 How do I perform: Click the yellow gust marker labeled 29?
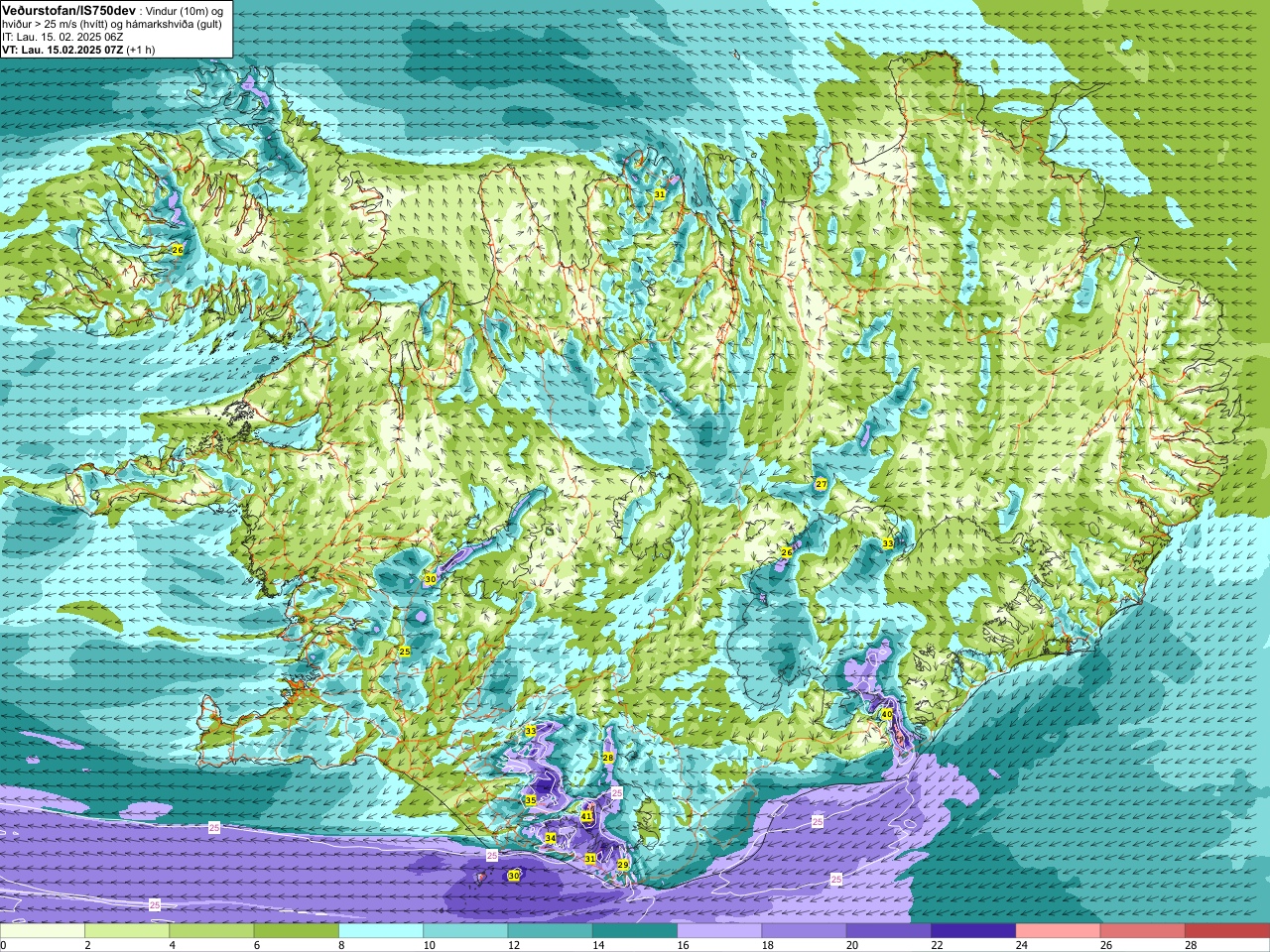[623, 865]
